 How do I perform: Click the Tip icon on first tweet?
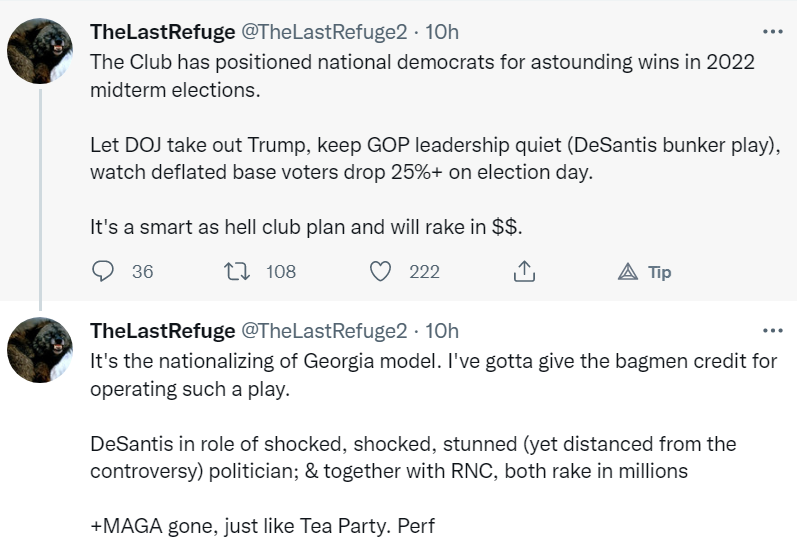[628, 271]
